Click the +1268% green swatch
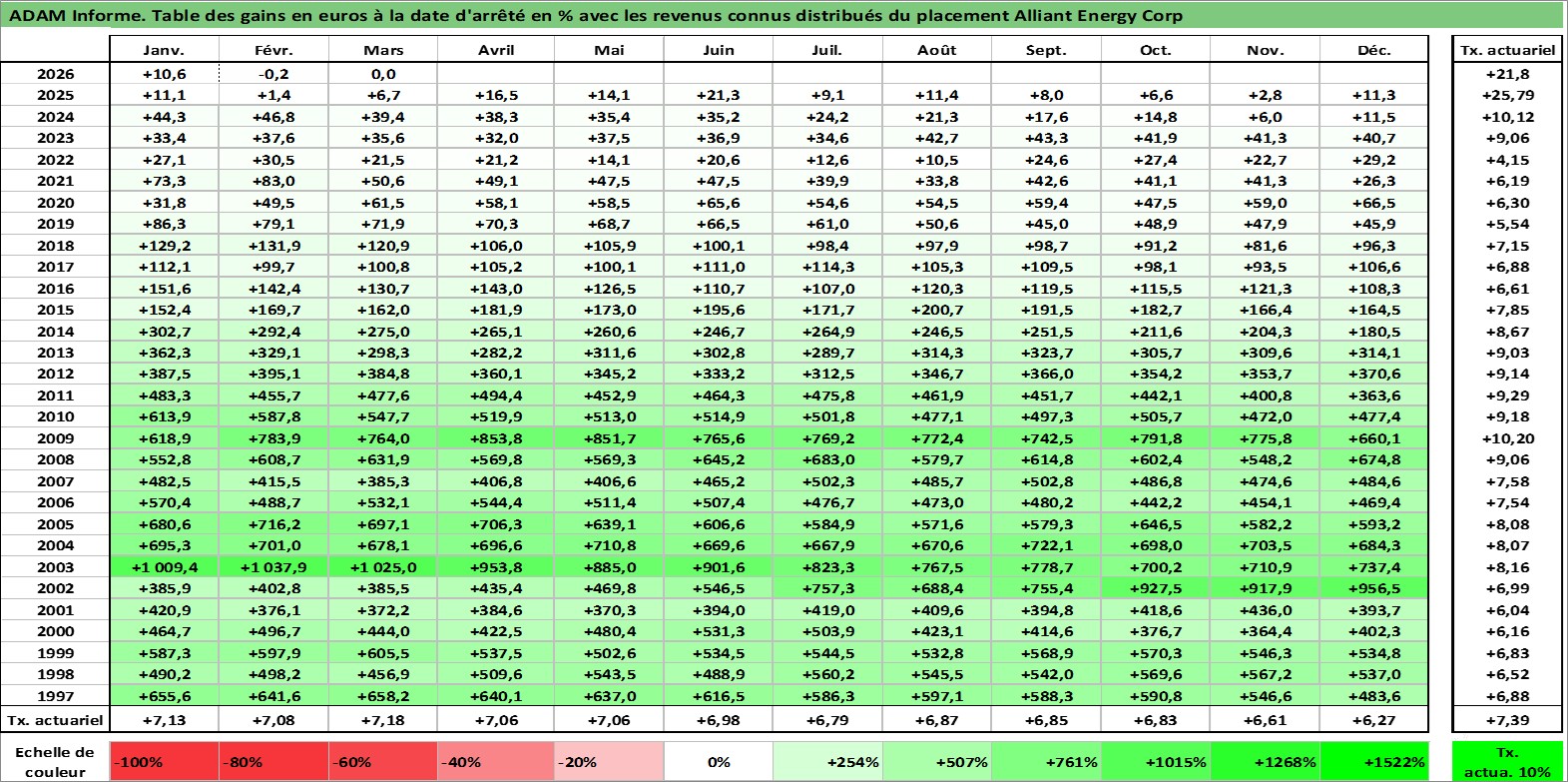This screenshot has height=782, width=1568. (x=1265, y=761)
